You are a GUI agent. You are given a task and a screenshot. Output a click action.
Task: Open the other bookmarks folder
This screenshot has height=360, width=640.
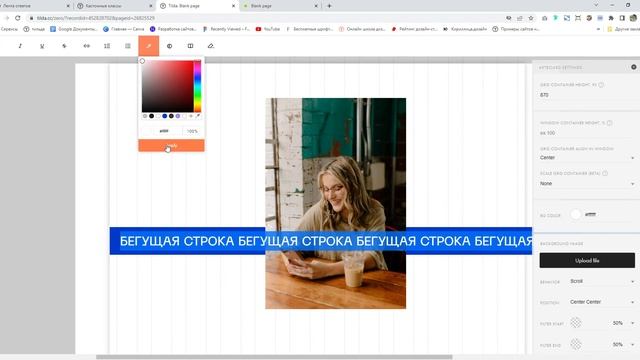(623, 29)
